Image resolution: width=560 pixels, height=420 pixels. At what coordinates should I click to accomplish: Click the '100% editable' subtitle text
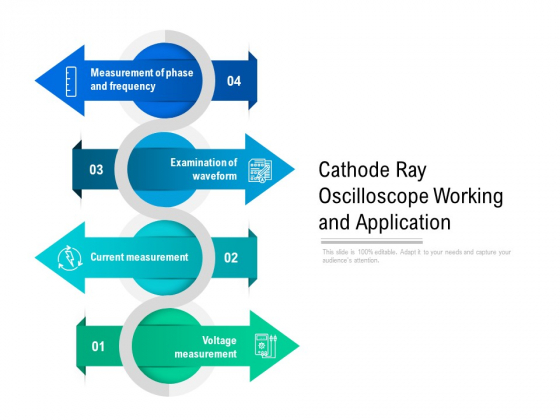(416, 256)
